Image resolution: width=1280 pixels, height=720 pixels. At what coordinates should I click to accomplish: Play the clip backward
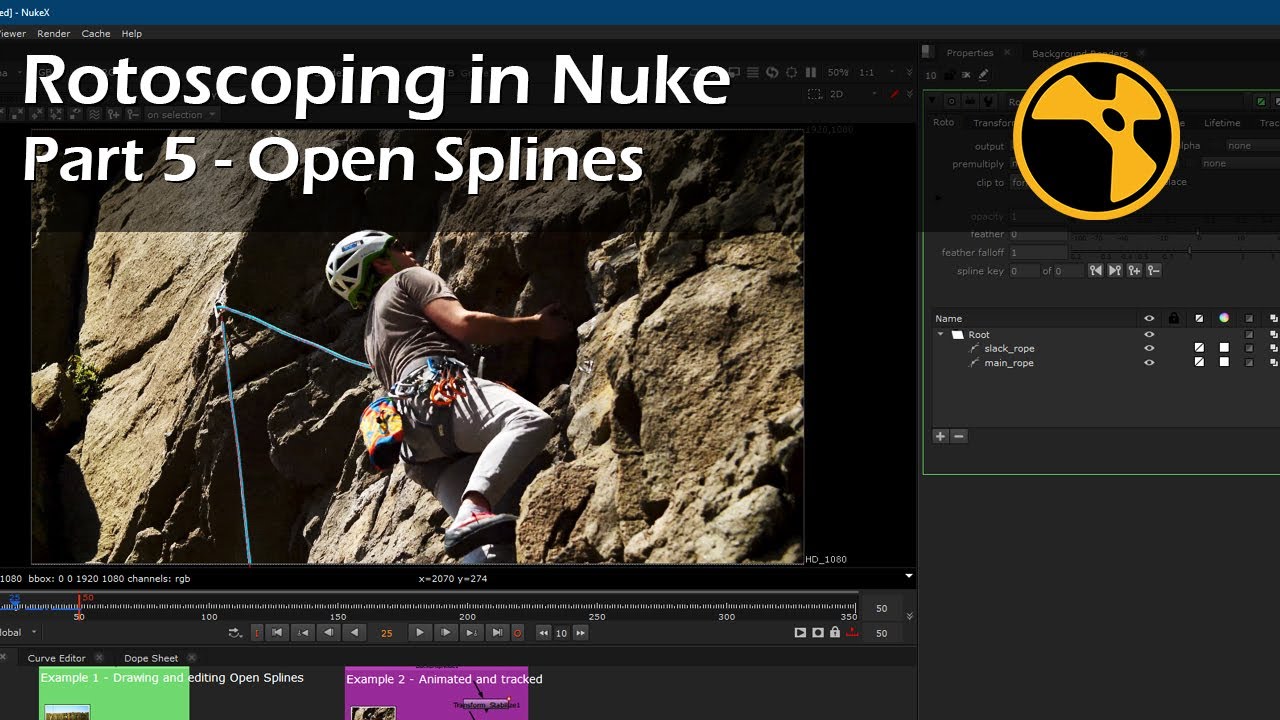click(x=354, y=633)
